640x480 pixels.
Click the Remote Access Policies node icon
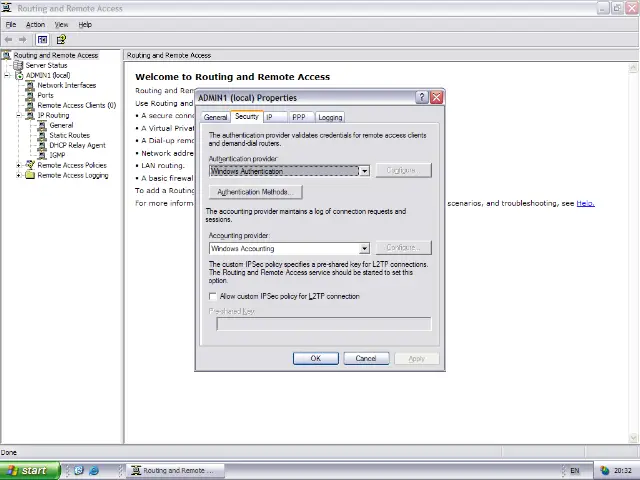click(30, 165)
